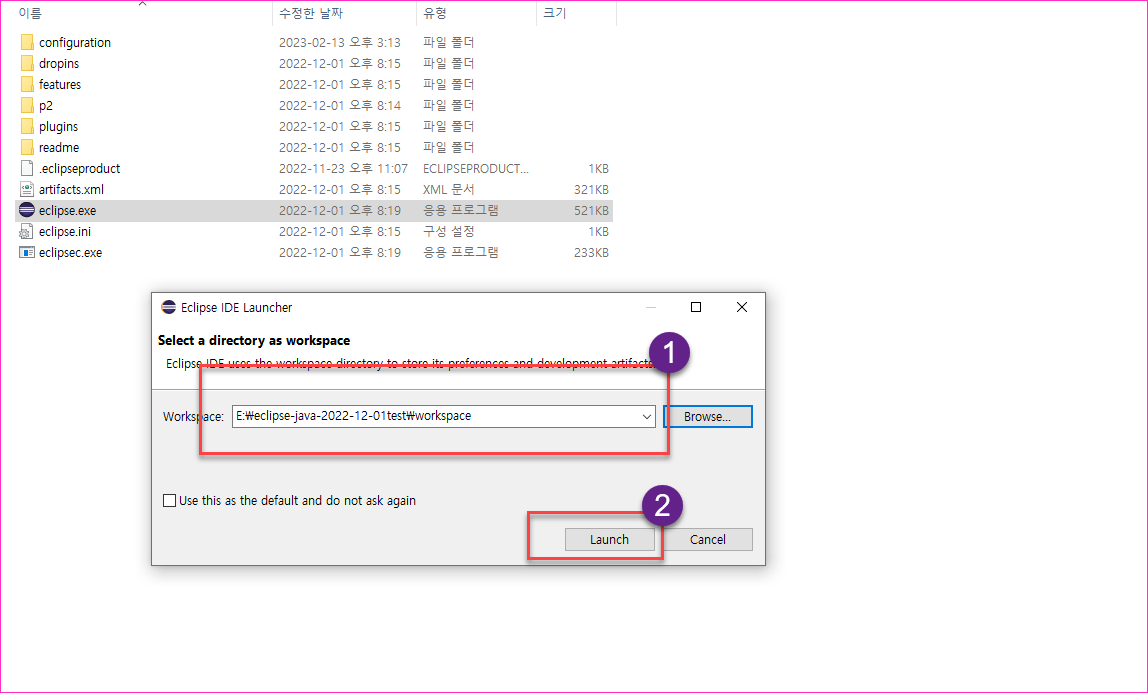Click the Browse... button
This screenshot has width=1148, height=693.
pos(707,416)
